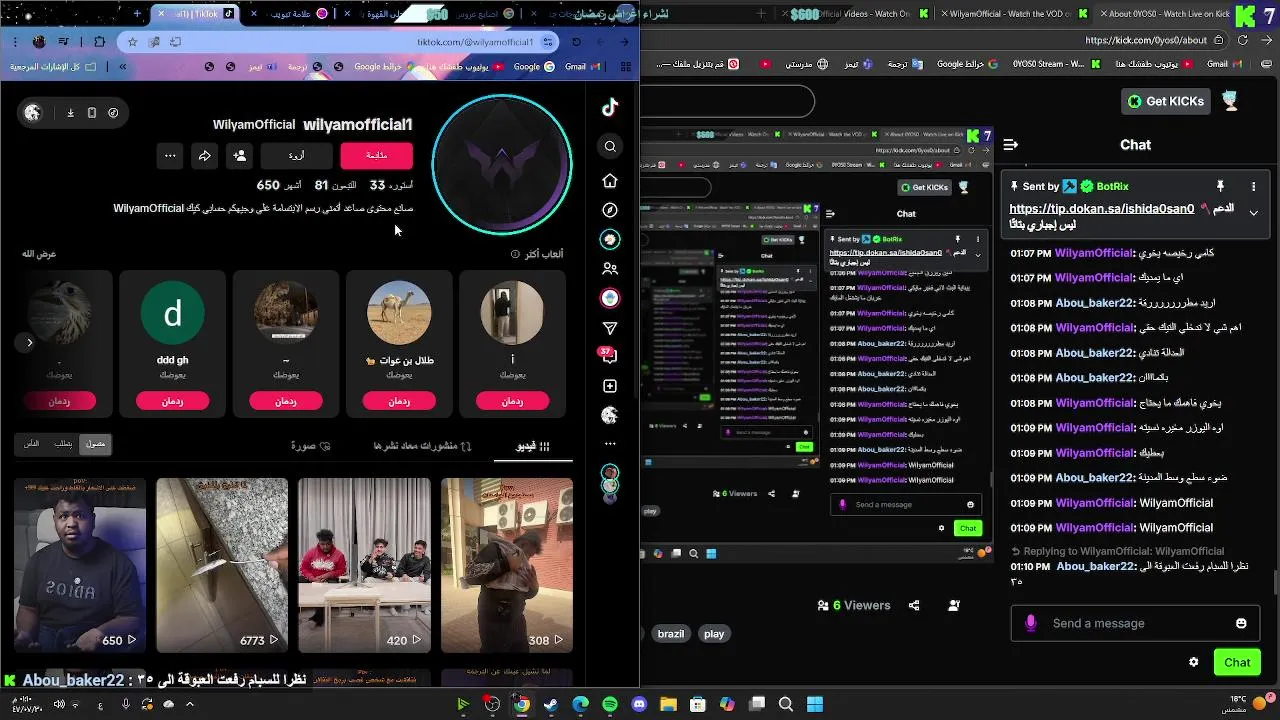Switch to the reposts tab on profile
This screenshot has height=720, width=1280.
422,446
